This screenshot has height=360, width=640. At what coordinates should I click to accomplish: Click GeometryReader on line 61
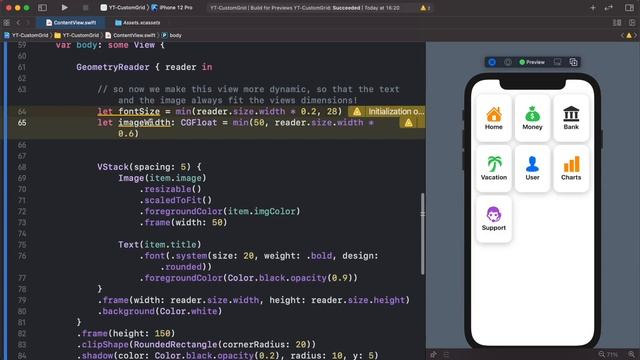113,67
